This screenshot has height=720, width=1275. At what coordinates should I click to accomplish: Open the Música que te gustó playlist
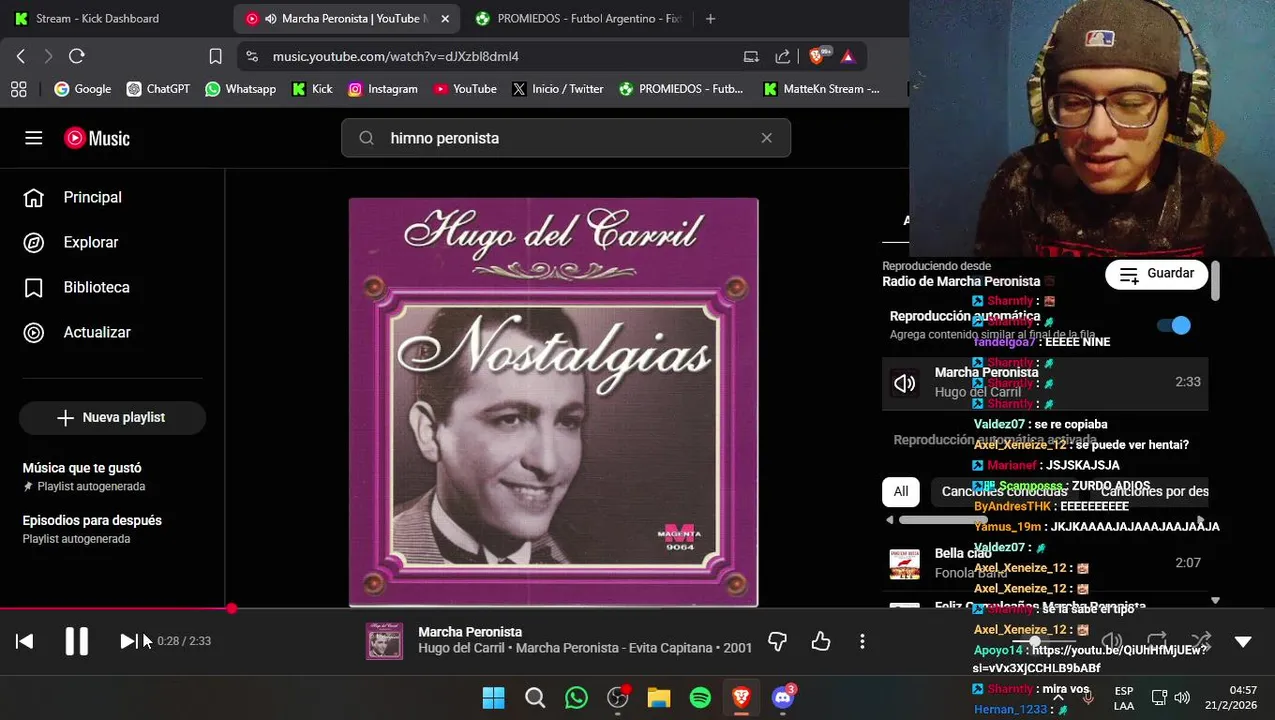point(112,476)
